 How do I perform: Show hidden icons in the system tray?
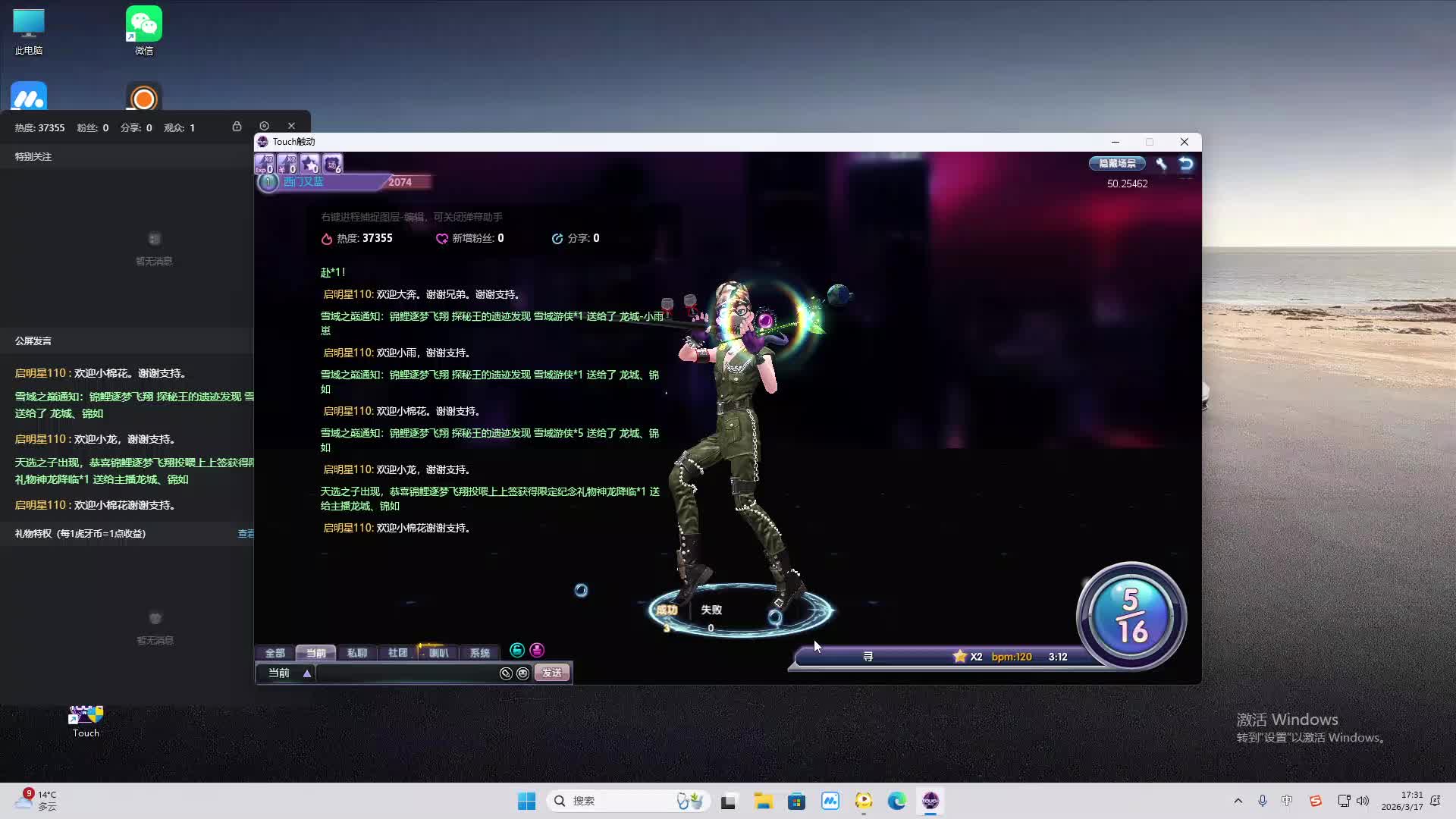tap(1238, 801)
